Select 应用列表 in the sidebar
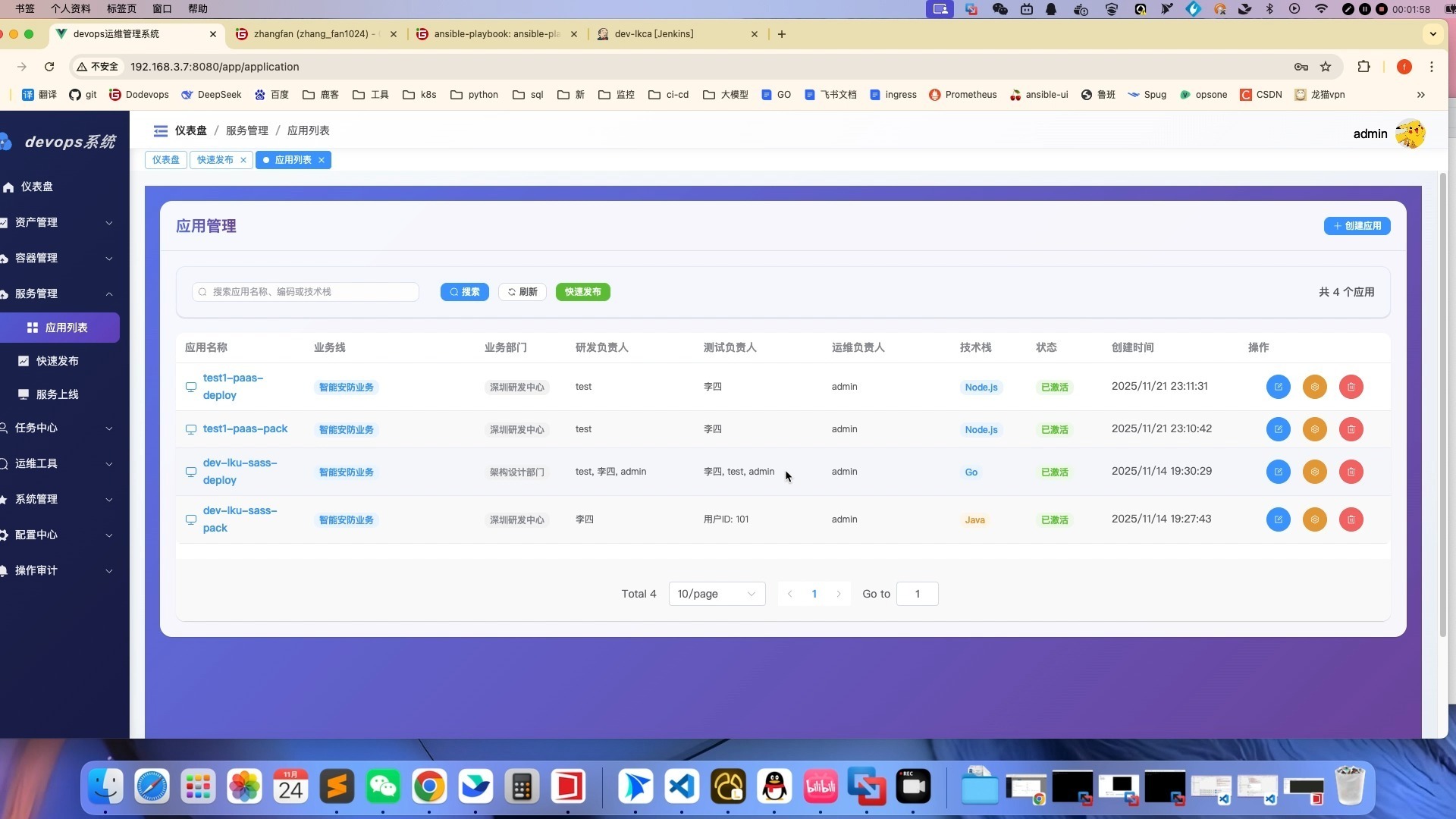The image size is (1456, 819). coord(60,328)
